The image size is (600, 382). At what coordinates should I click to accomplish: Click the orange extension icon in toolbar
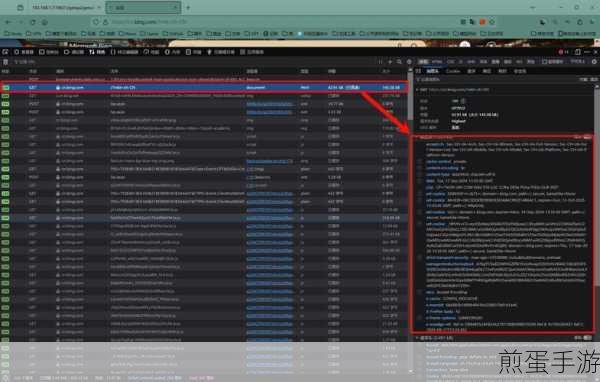482,22
